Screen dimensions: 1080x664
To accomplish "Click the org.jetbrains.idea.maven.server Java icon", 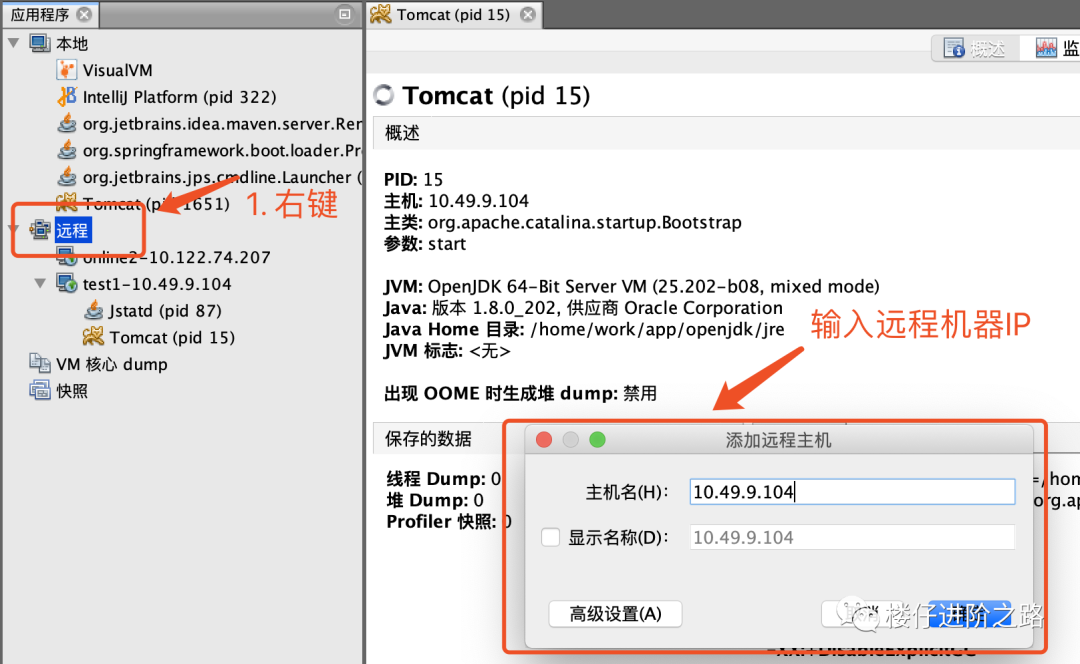I will point(66,123).
